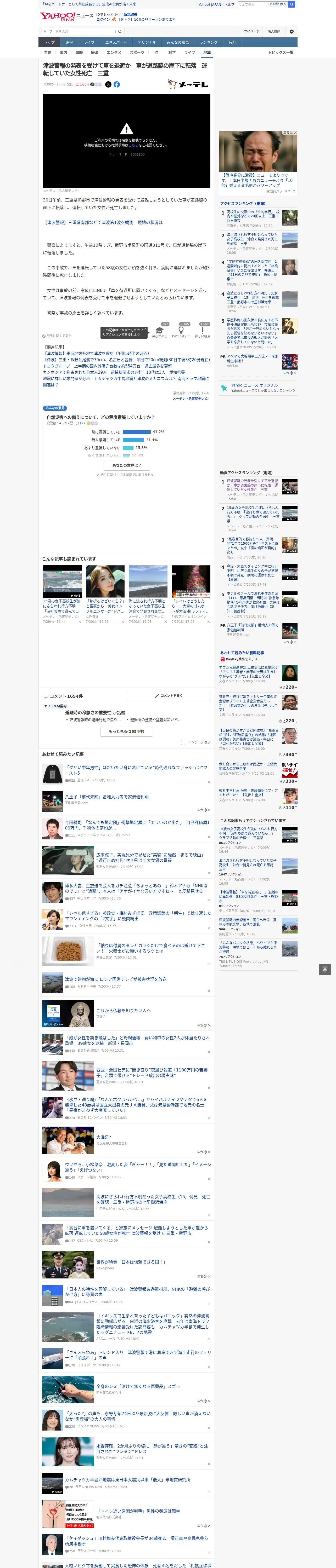The height and width of the screenshot is (1568, 336).
Task: Click the メ〜テレ broadcaster logo
Action: point(188,85)
